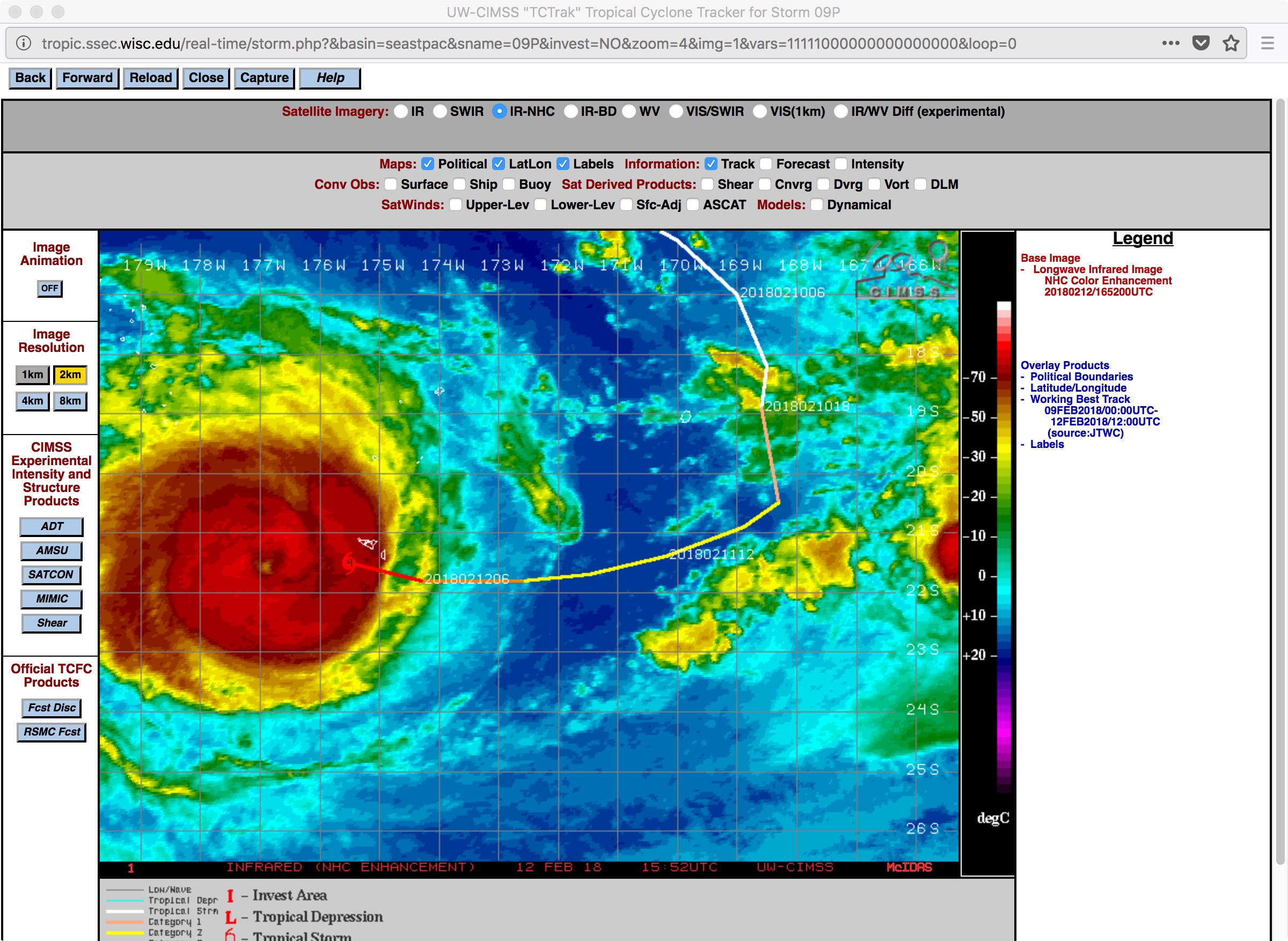Click the Back button
Image resolution: width=1288 pixels, height=941 pixels.
tap(30, 78)
